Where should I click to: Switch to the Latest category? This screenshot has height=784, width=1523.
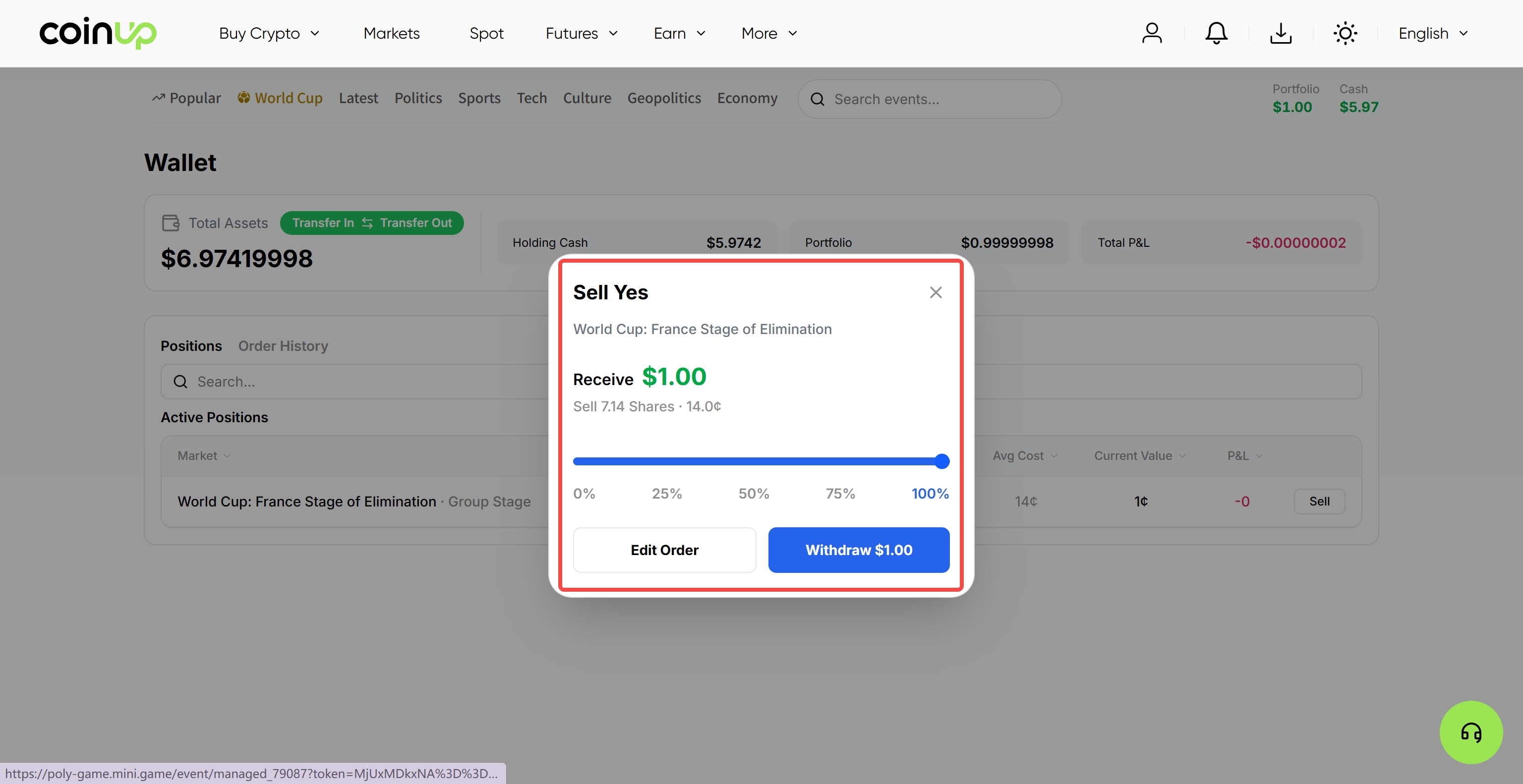click(358, 98)
